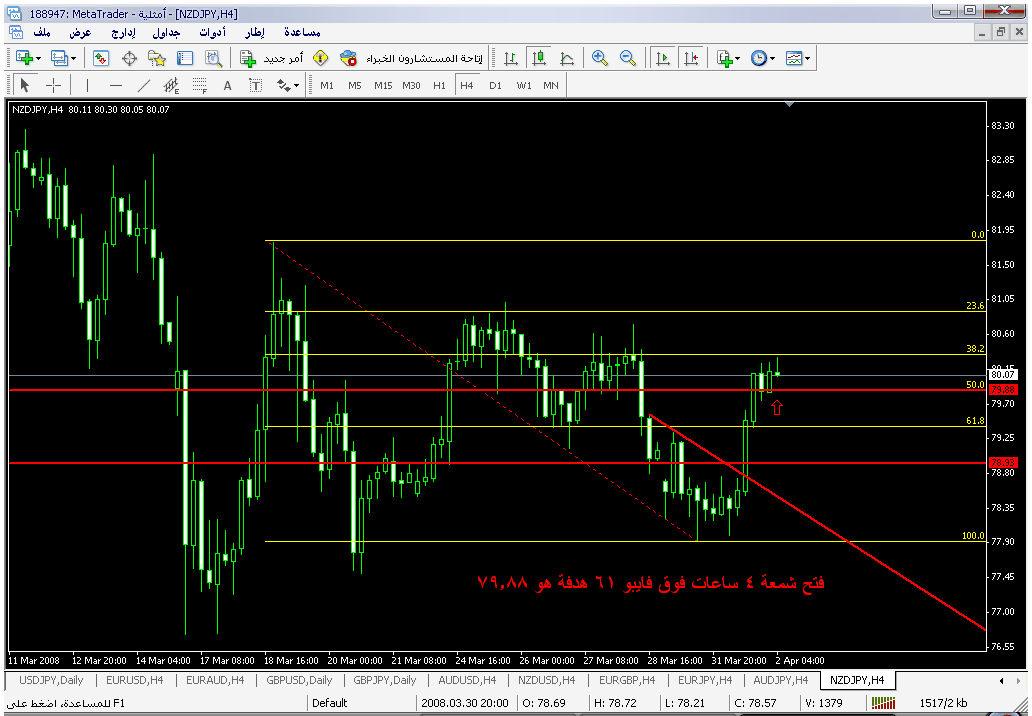
Task: Click the connection status 1517/2 kb indicator
Action: [x=943, y=703]
